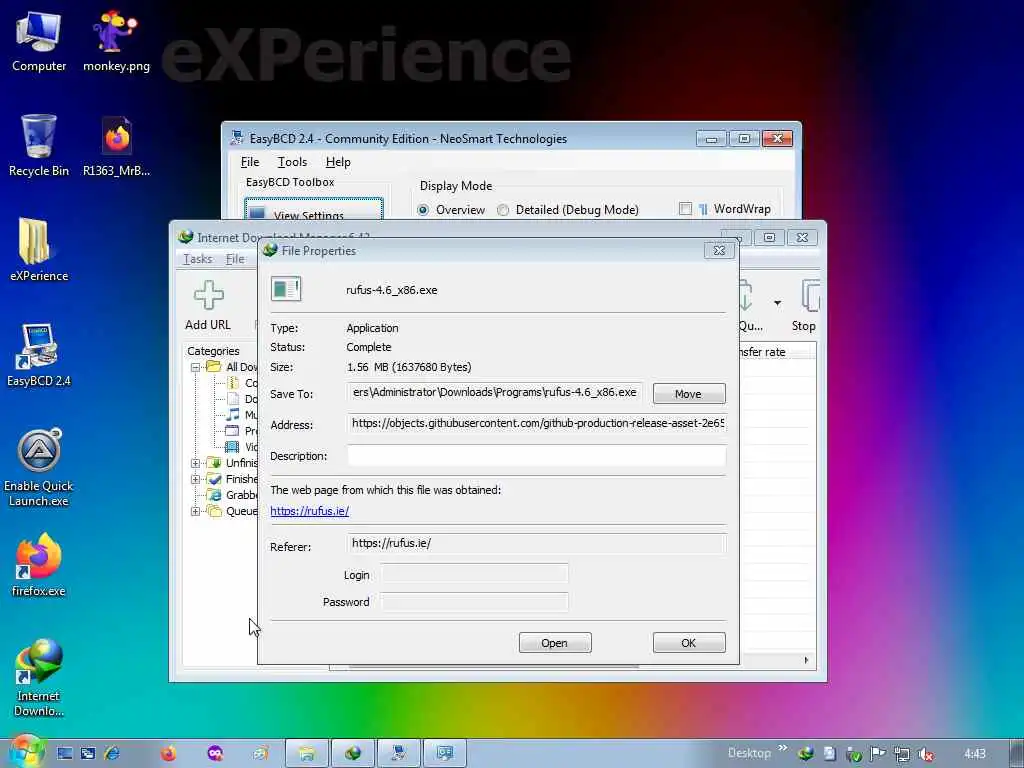Viewport: 1024px width, 768px height.
Task: Click the purple masked taskbar icon
Action: [x=215, y=754]
